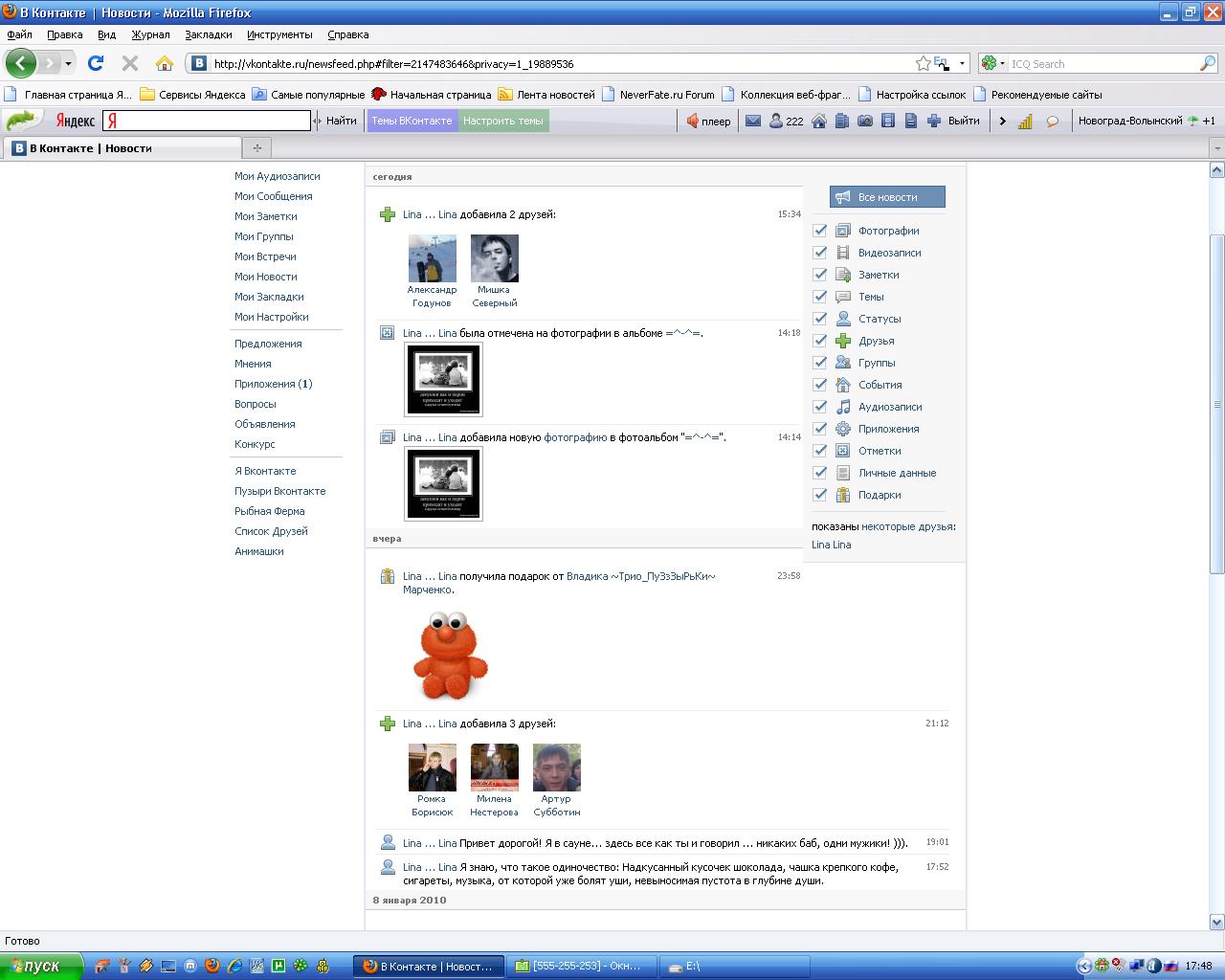1225x980 pixels.
Task: Open back/forward history dropdown arrow
Action: tap(68, 64)
